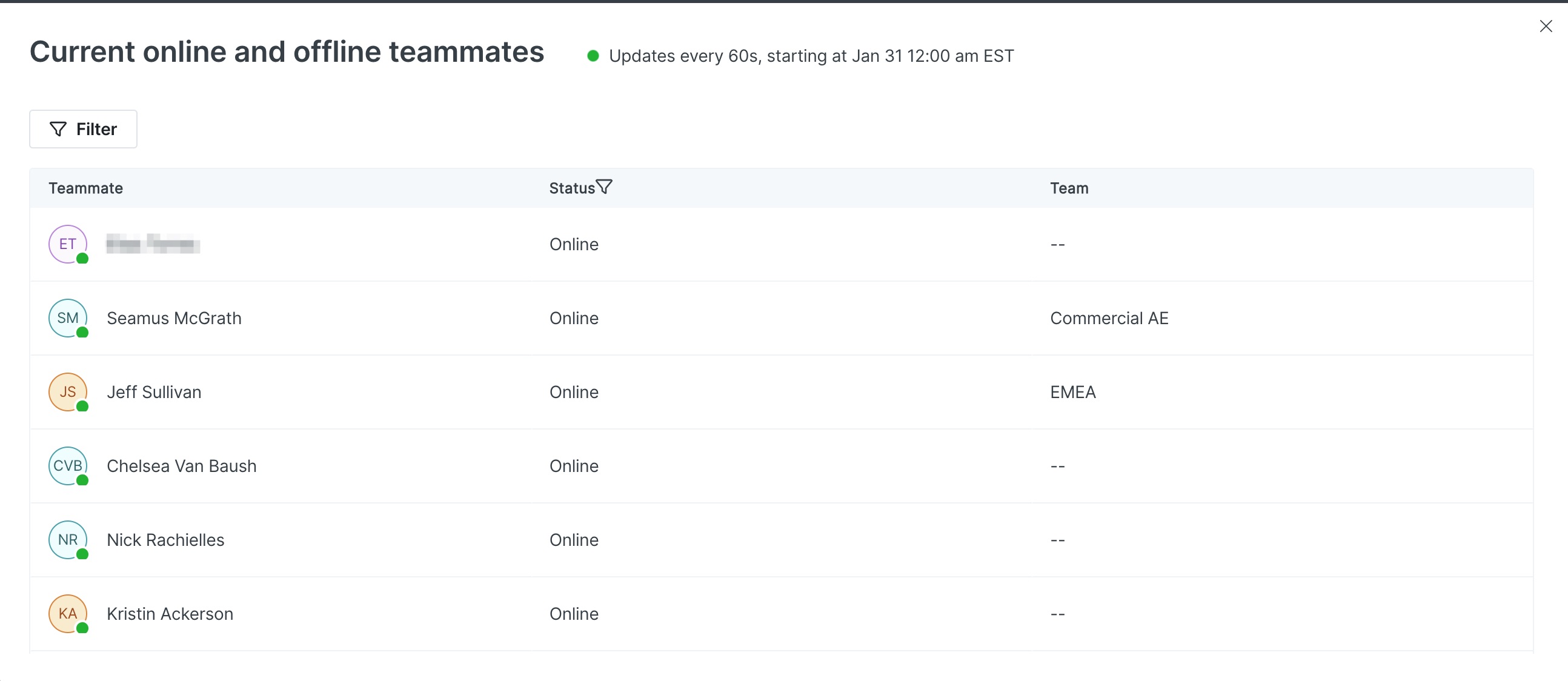Click Online status for Seamus McGrath
Image resolution: width=1568 pixels, height=681 pixels.
pyautogui.click(x=574, y=318)
